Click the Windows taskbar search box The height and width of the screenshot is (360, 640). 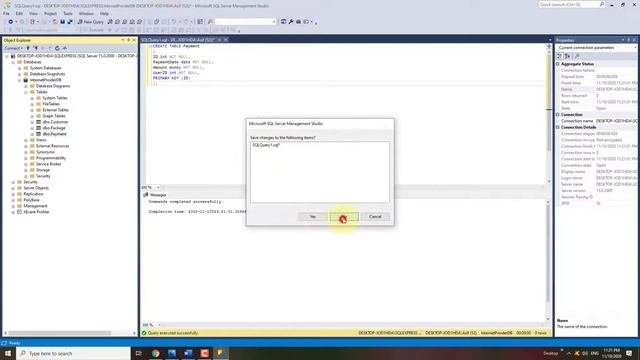[x=73, y=353]
